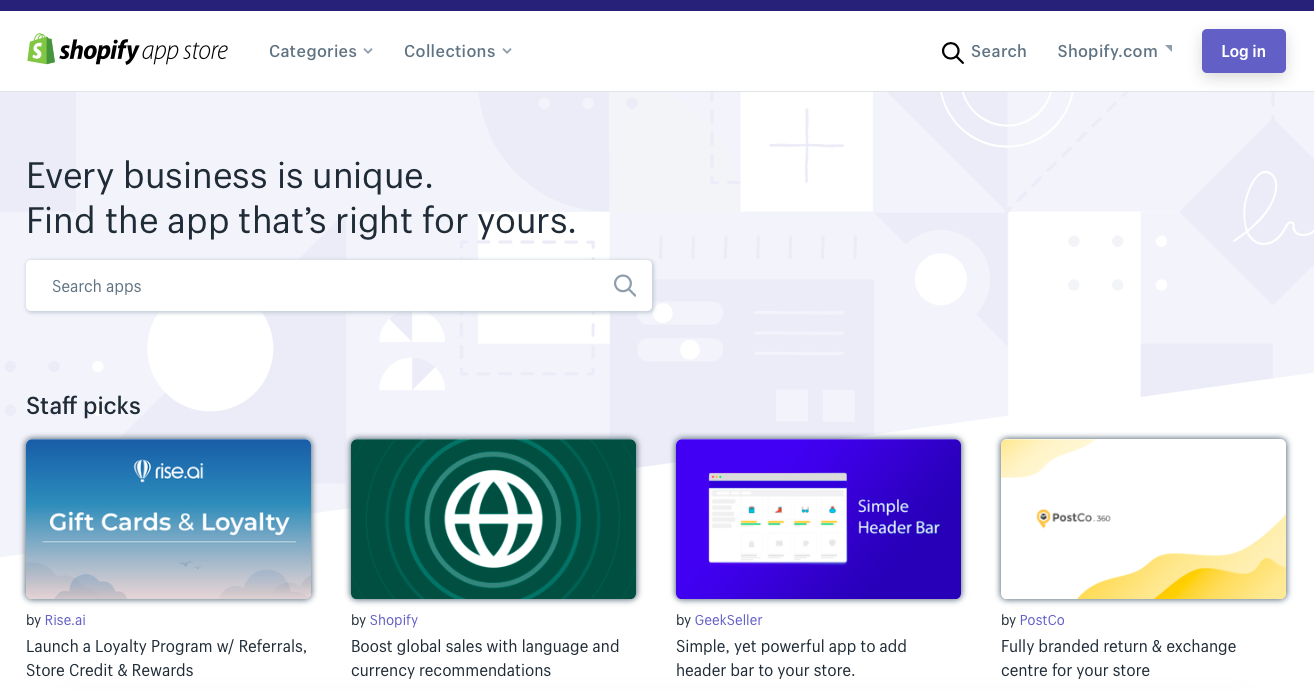Select the Simple Header Bar app card
The width and height of the screenshot is (1314, 689).
pos(818,518)
